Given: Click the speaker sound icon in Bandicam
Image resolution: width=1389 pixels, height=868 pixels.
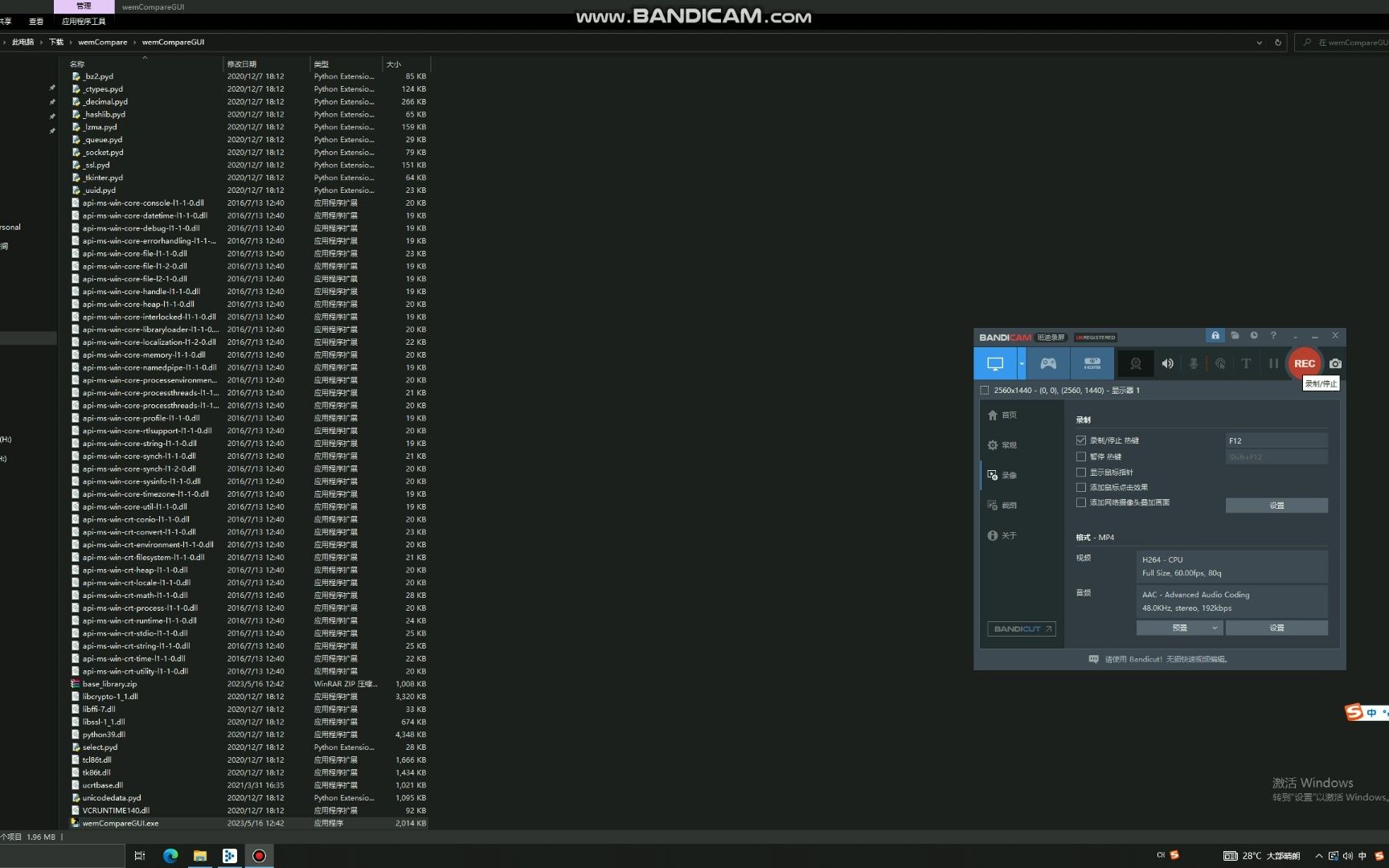Looking at the screenshot, I should (x=1167, y=363).
